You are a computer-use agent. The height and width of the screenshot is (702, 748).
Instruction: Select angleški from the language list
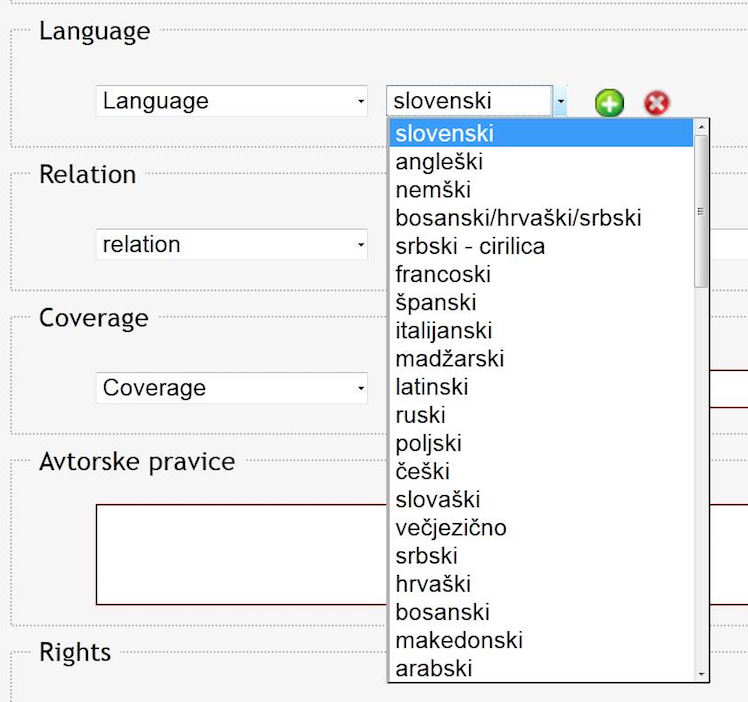pos(439,162)
